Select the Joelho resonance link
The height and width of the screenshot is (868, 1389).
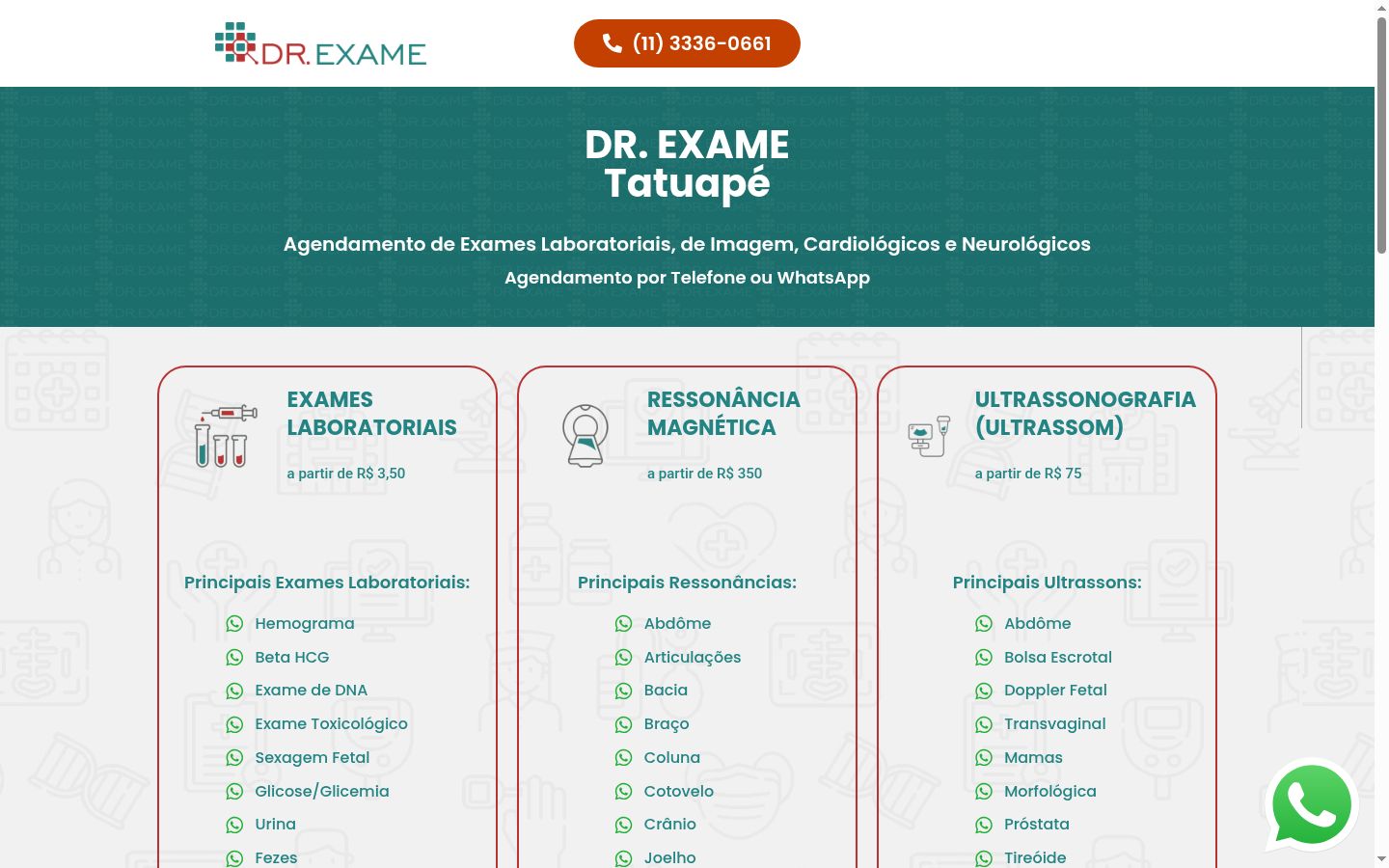click(x=670, y=858)
